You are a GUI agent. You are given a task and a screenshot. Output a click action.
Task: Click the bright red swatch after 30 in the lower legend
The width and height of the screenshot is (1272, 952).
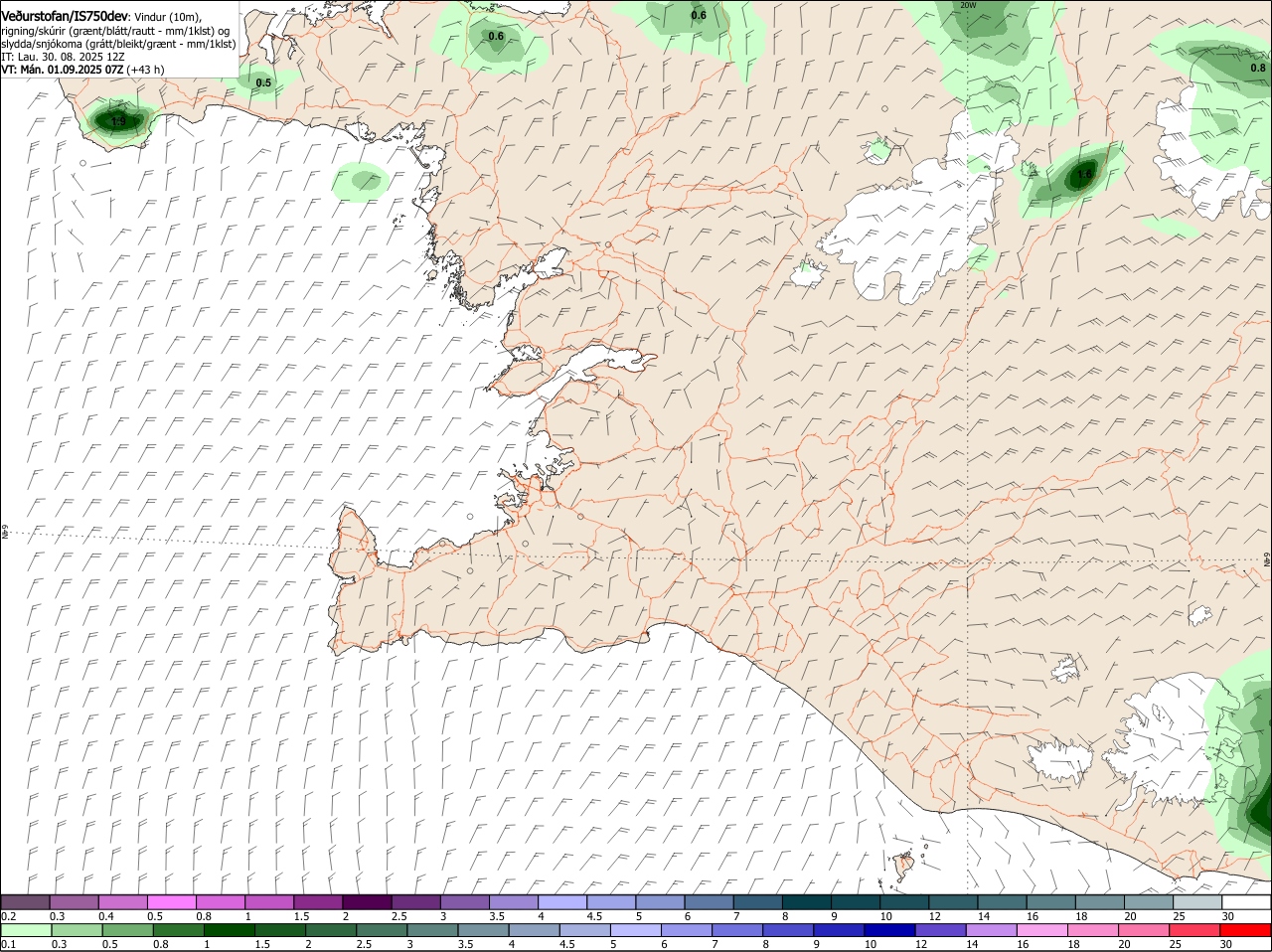click(x=1247, y=929)
